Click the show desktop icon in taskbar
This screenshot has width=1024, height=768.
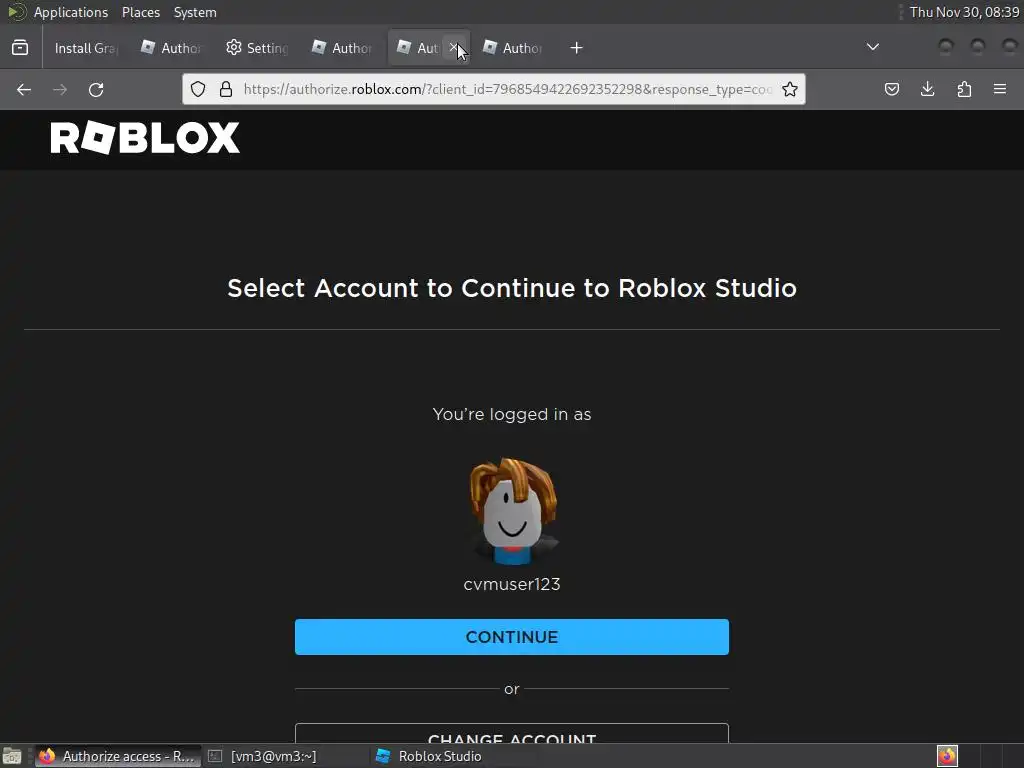coord(12,756)
